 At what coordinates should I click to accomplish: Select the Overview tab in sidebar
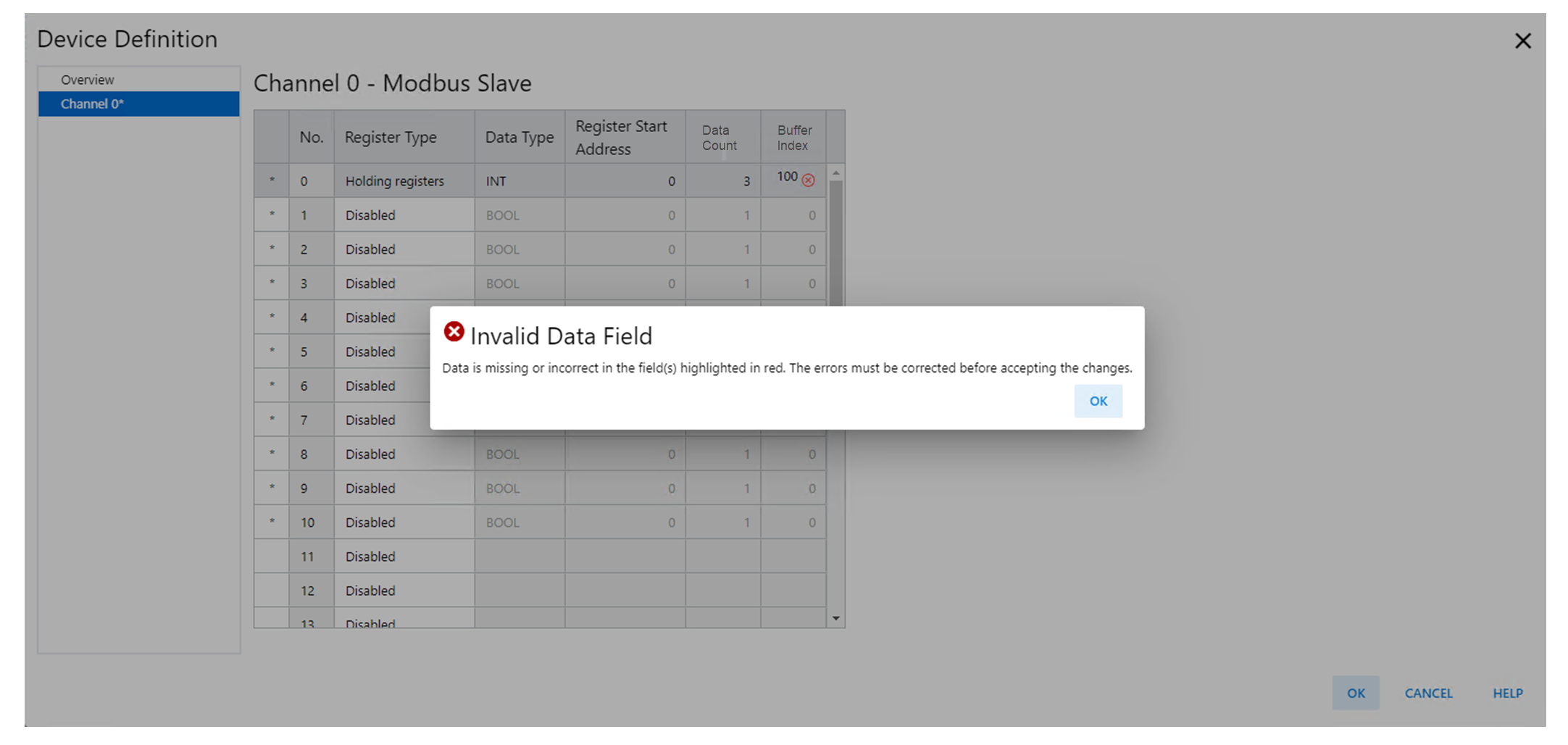click(x=87, y=80)
